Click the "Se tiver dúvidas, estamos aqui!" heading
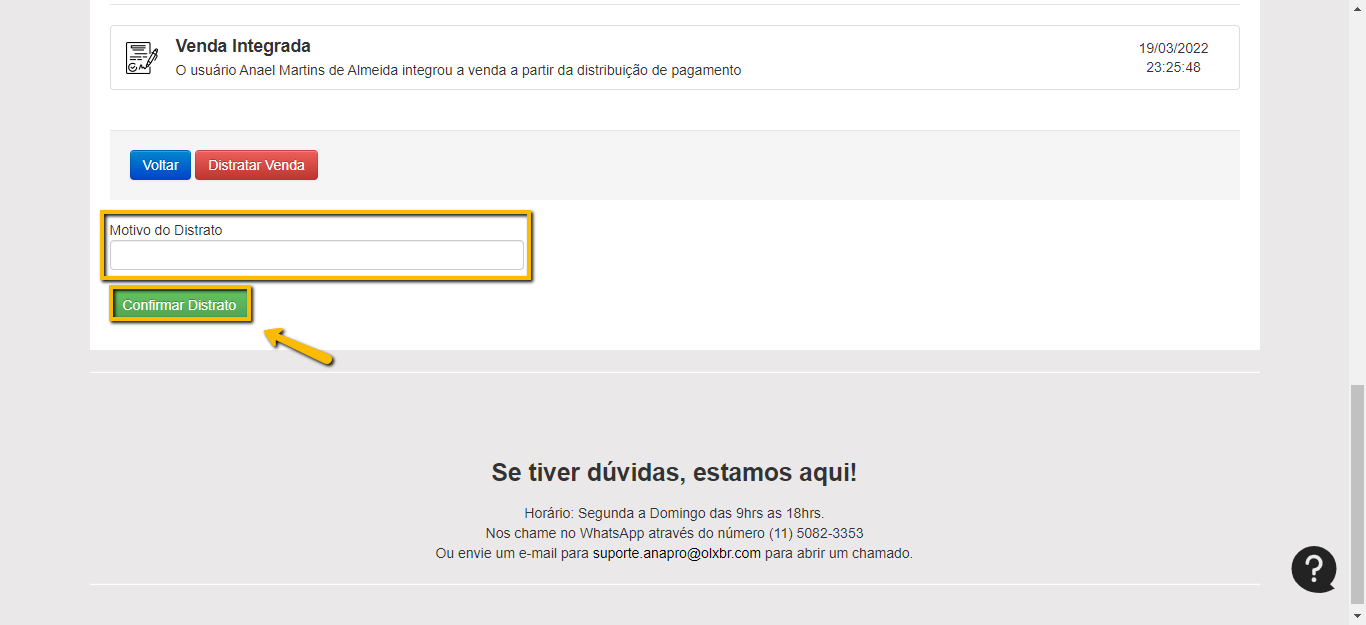The image size is (1366, 625). (x=674, y=473)
